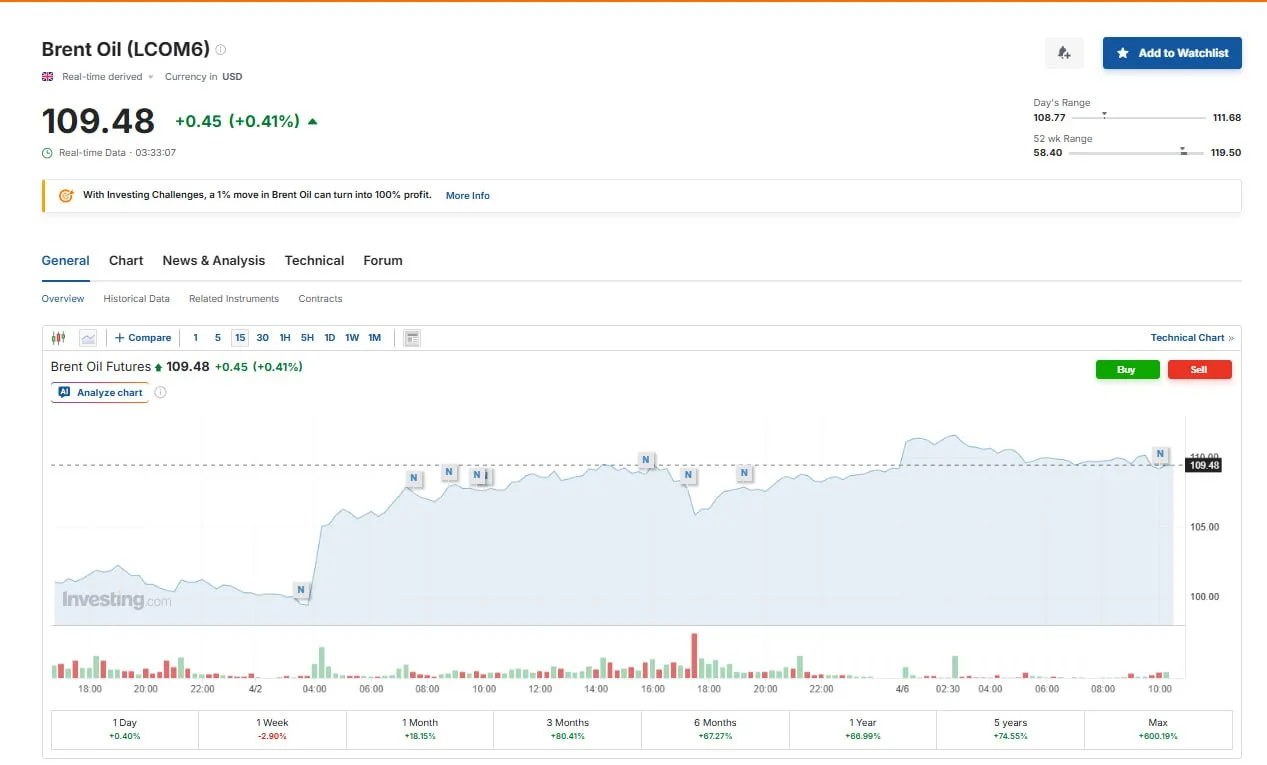
Task: Click the create alert bell icon
Action: coord(1064,53)
